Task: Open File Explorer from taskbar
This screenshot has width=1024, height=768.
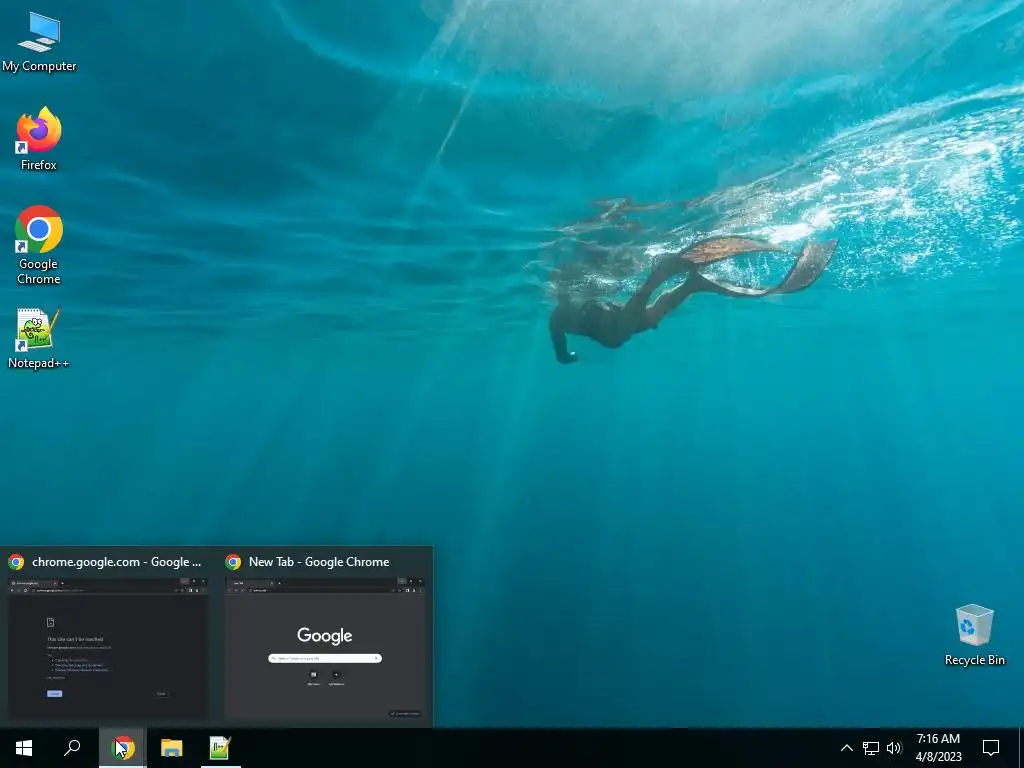Action: 172,748
